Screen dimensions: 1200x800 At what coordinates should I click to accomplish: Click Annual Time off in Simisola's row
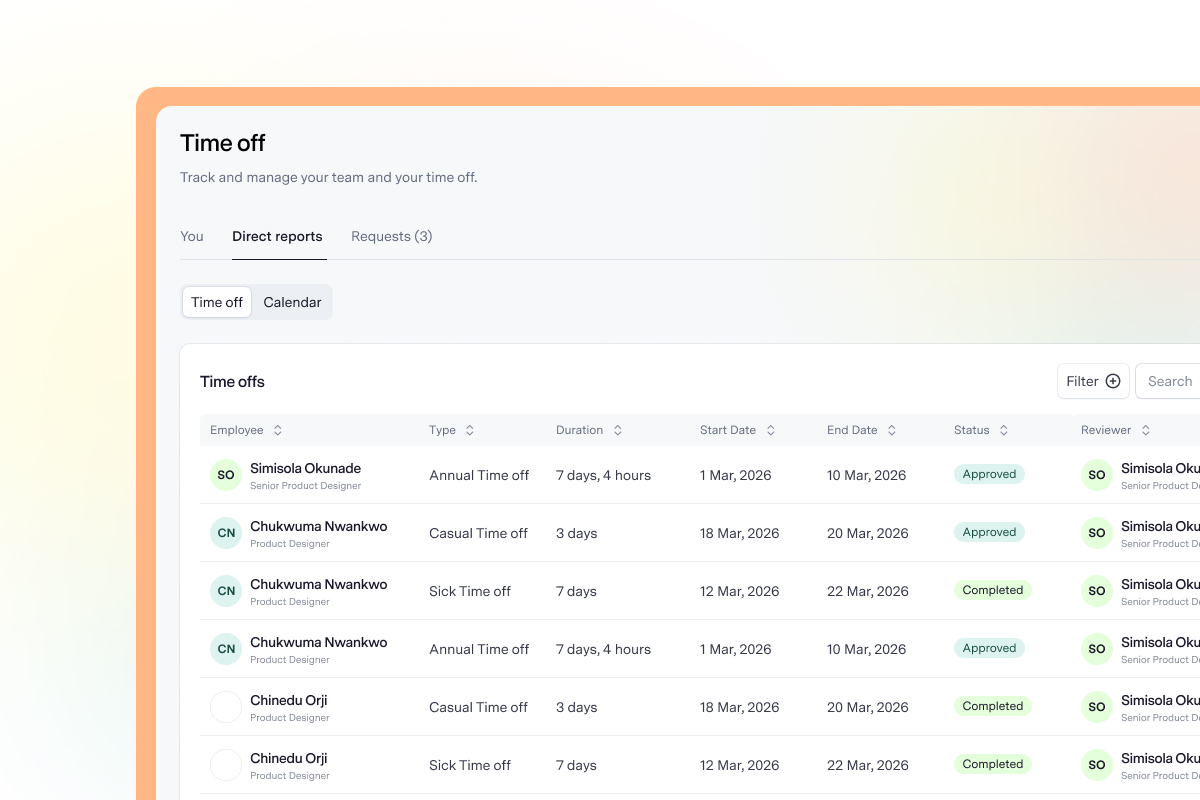(479, 475)
